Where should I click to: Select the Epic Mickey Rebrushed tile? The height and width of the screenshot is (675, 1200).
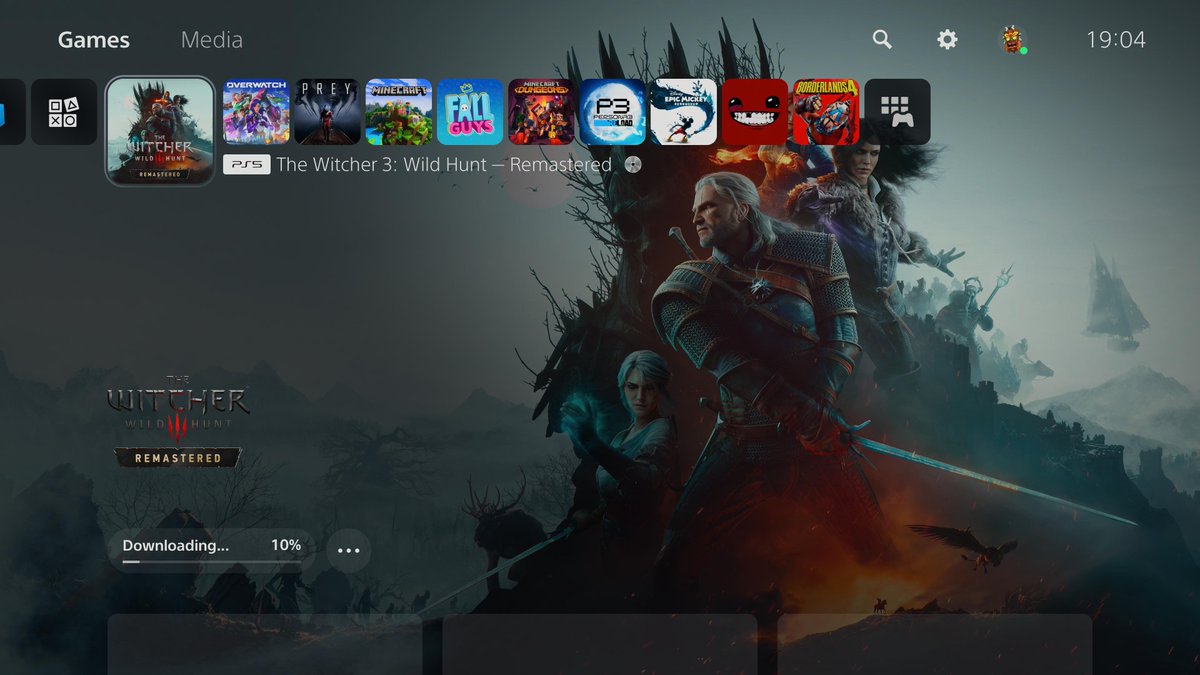(684, 112)
